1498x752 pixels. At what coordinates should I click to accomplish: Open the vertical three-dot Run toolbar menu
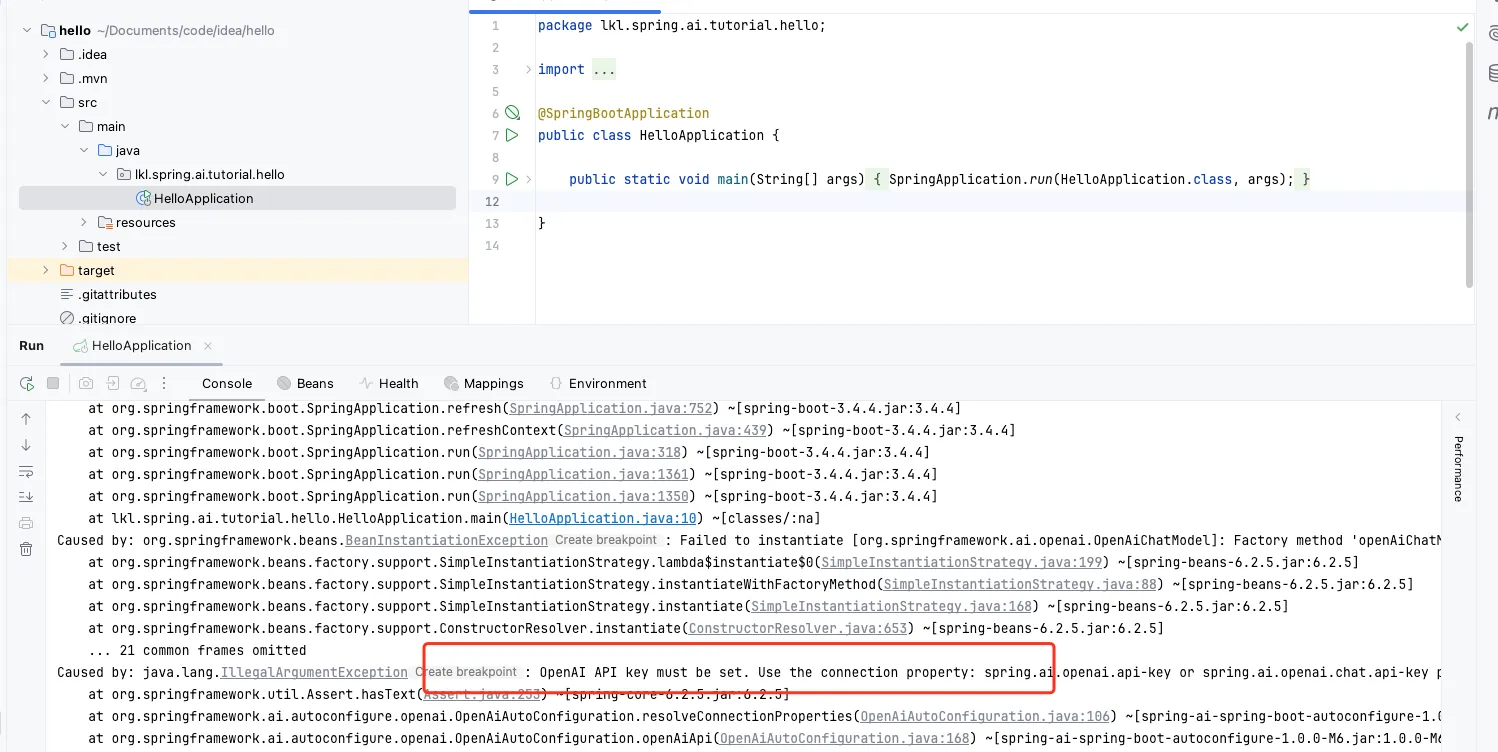[165, 384]
